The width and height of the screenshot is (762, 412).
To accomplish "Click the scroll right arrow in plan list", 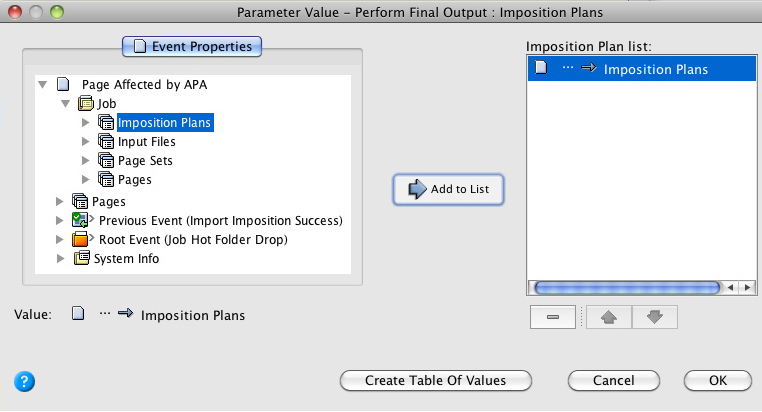I will [x=747, y=288].
